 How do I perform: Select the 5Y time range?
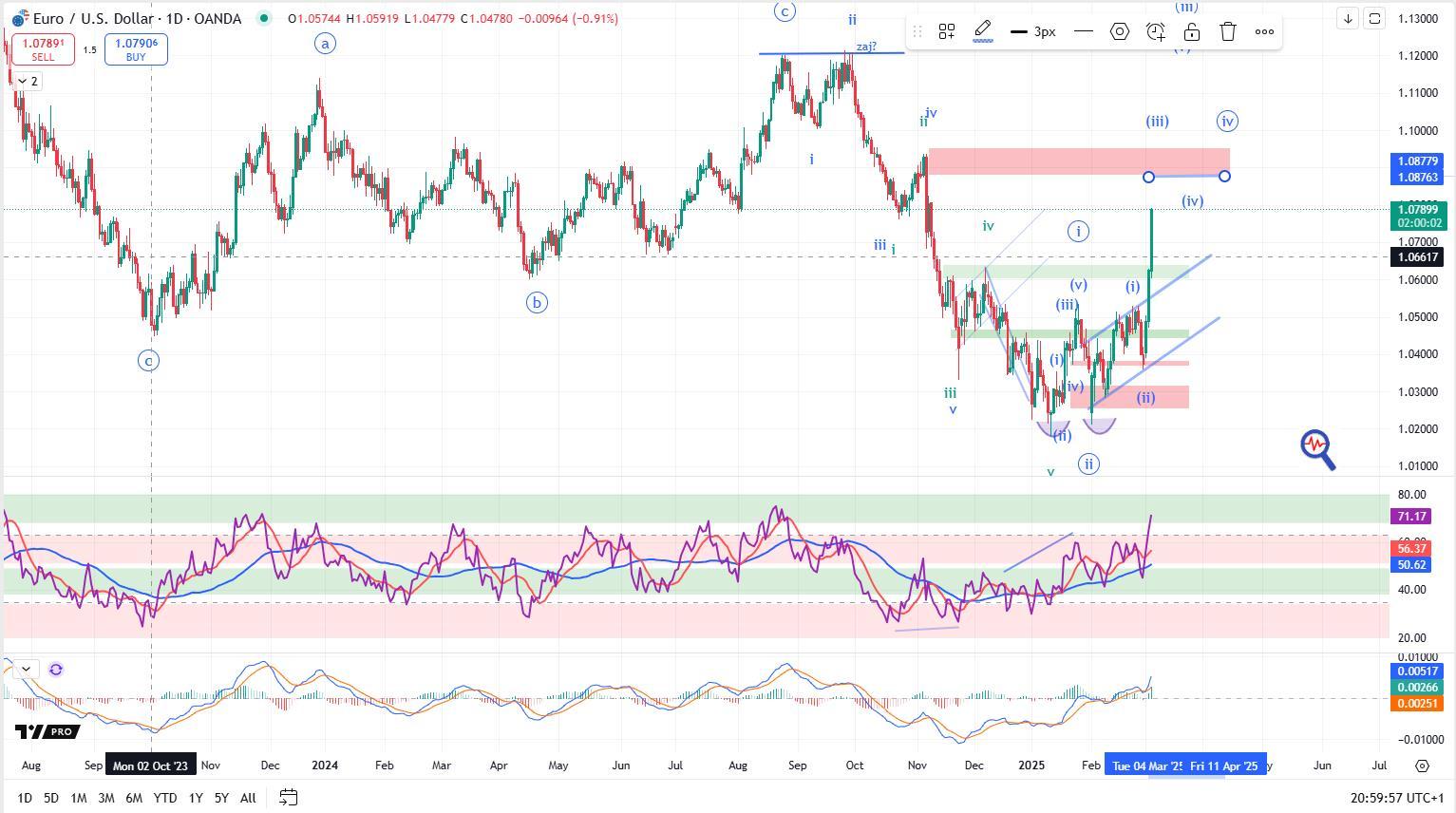pos(221,798)
